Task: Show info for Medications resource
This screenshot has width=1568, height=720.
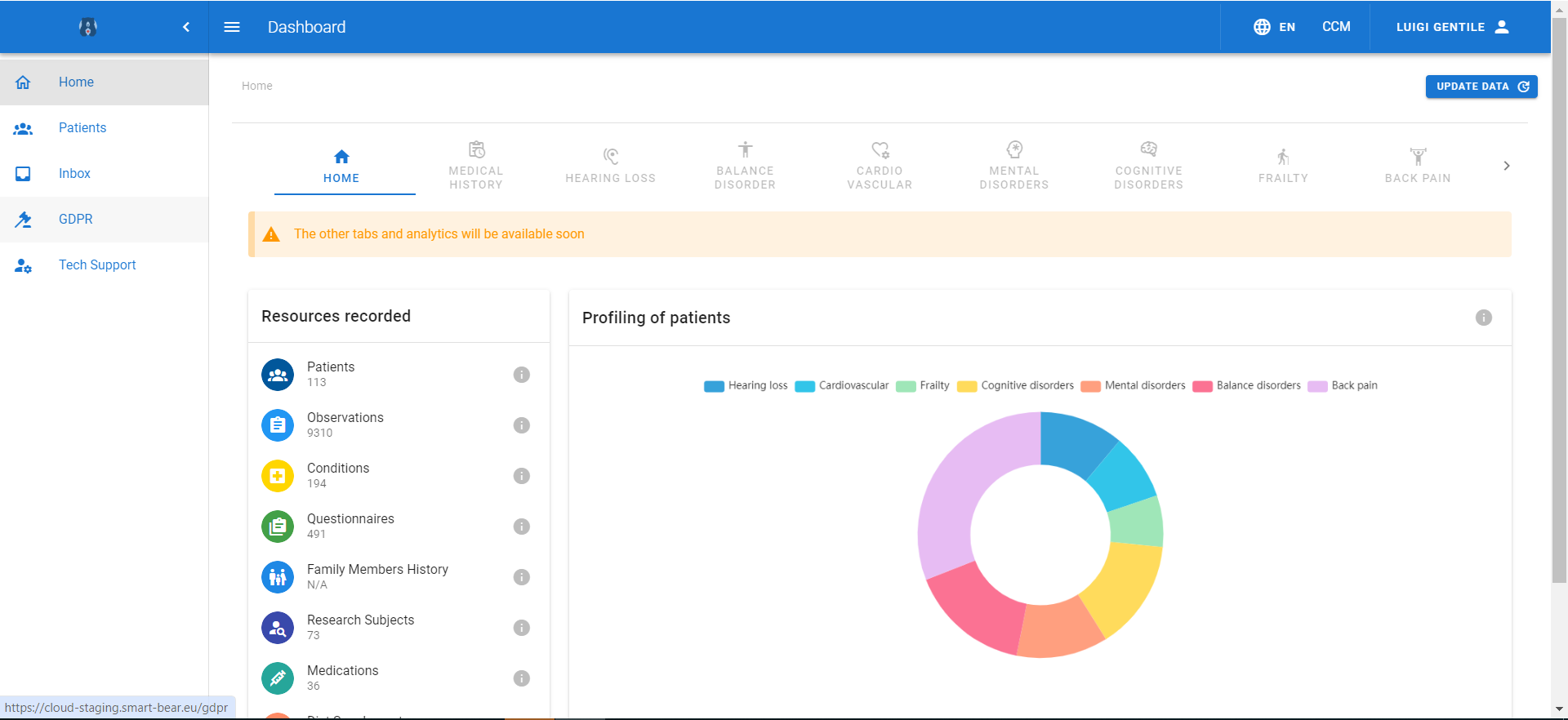Action: pos(522,678)
